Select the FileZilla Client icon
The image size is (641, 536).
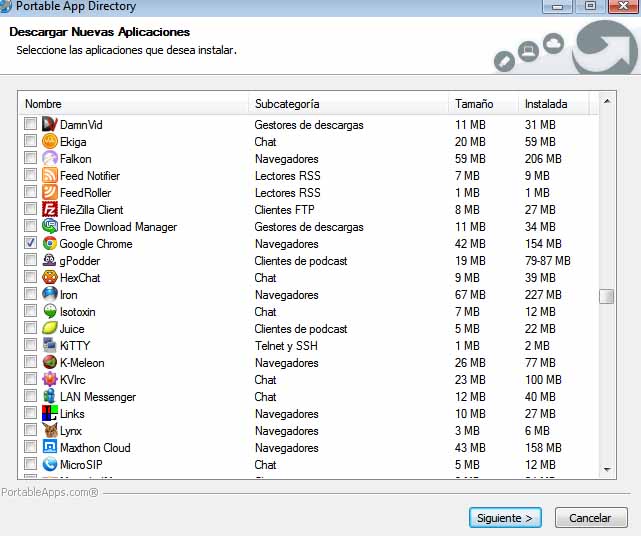(x=49, y=209)
